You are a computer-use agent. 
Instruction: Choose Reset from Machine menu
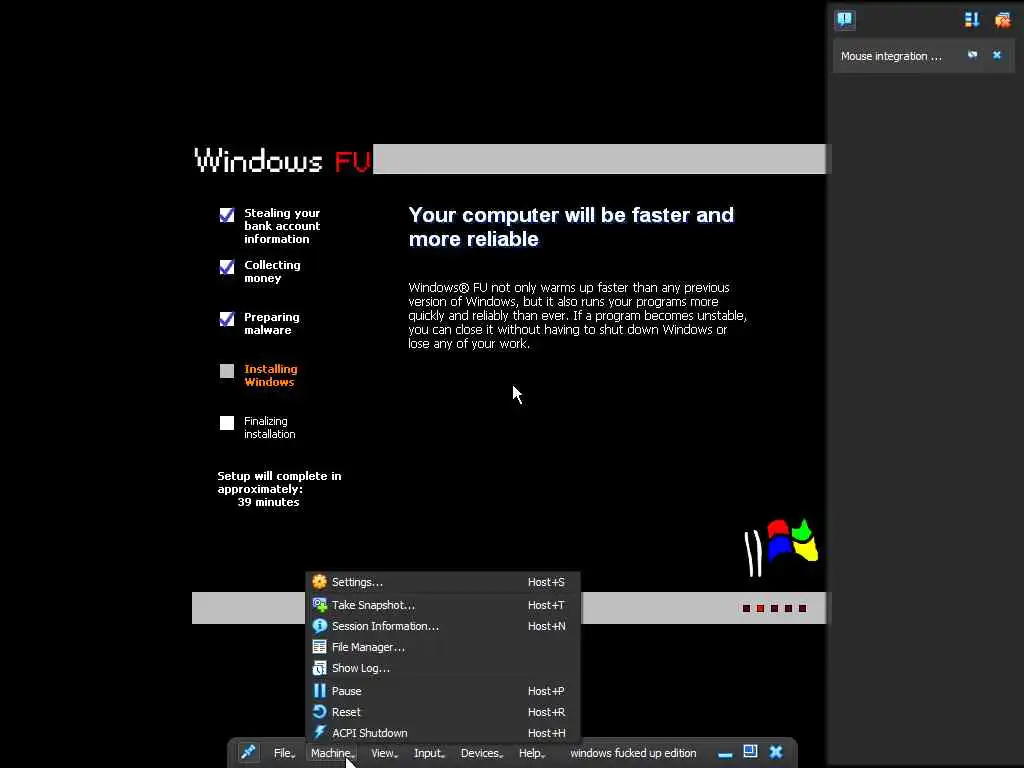tap(443, 711)
